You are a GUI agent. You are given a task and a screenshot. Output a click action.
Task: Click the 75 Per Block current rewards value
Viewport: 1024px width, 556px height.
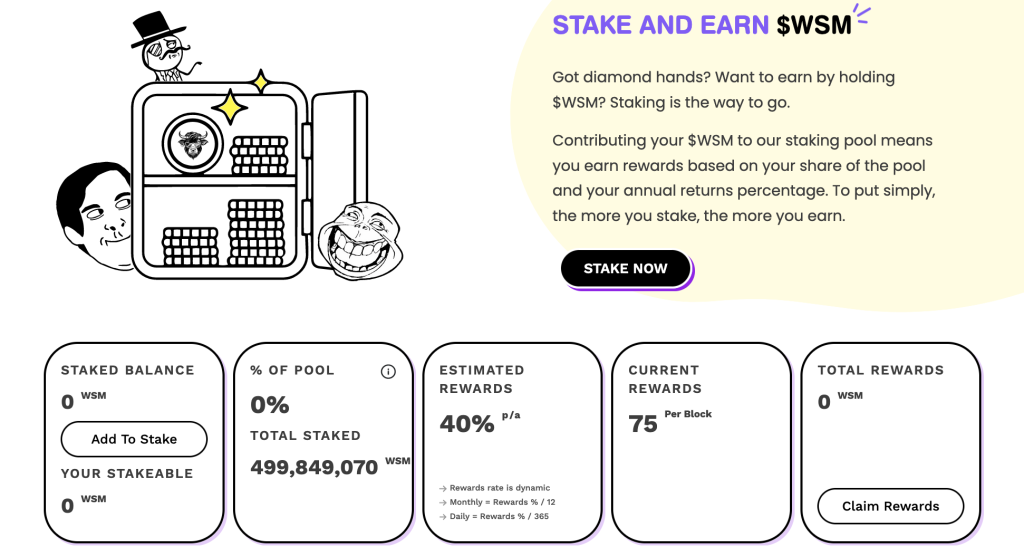tap(670, 422)
